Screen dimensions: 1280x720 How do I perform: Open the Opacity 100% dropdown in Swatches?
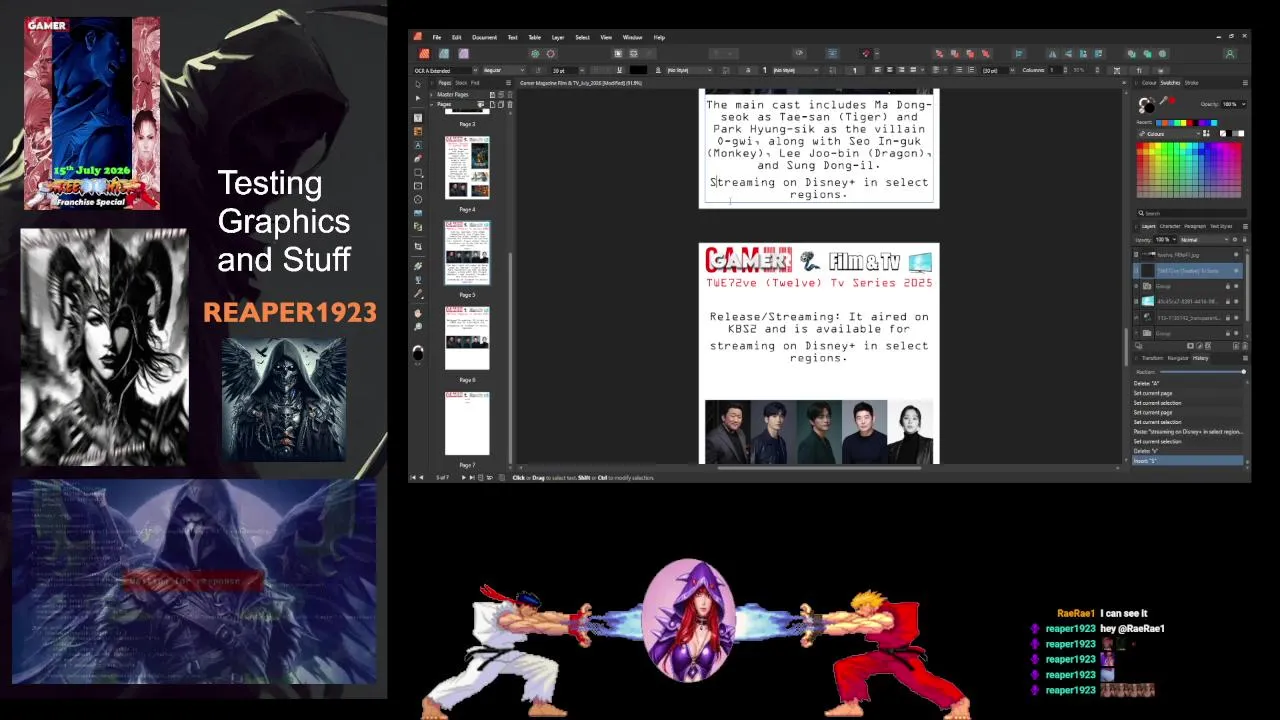[x=1234, y=104]
